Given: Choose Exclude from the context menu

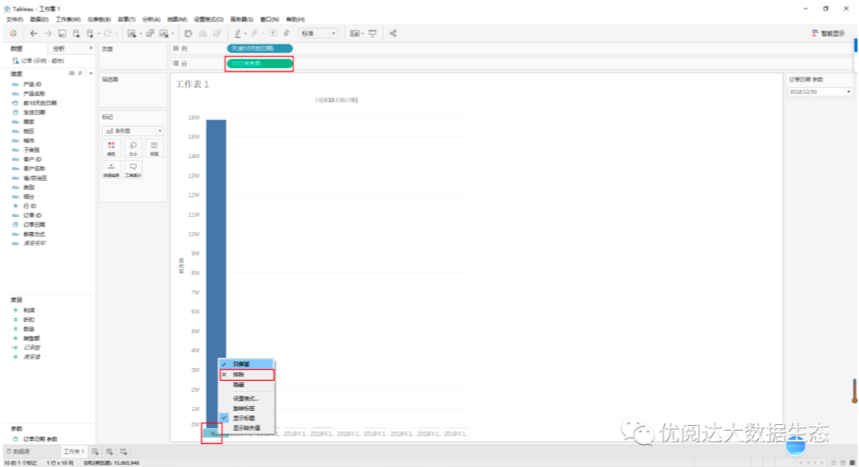Looking at the screenshot, I should pos(247,374).
